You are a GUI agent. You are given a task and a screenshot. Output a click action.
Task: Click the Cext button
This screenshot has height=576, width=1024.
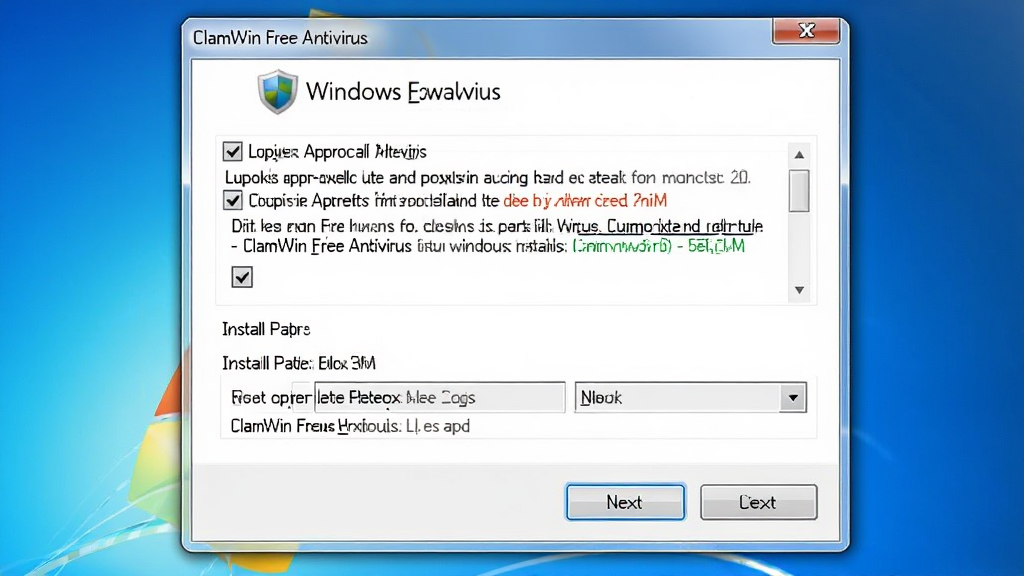[758, 502]
